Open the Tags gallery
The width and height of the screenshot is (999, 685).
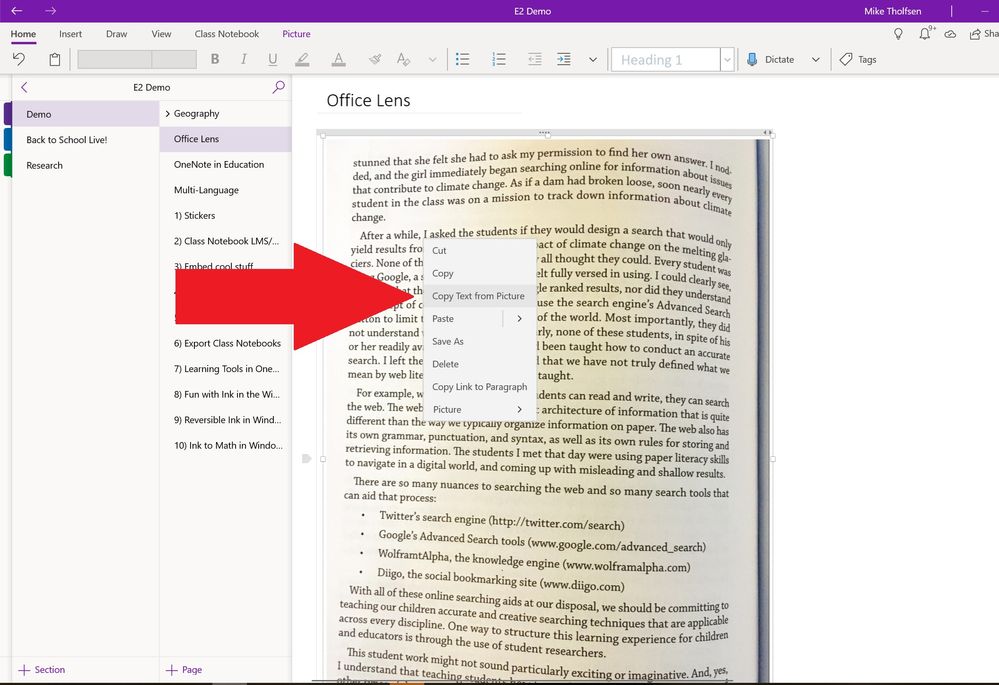point(858,59)
